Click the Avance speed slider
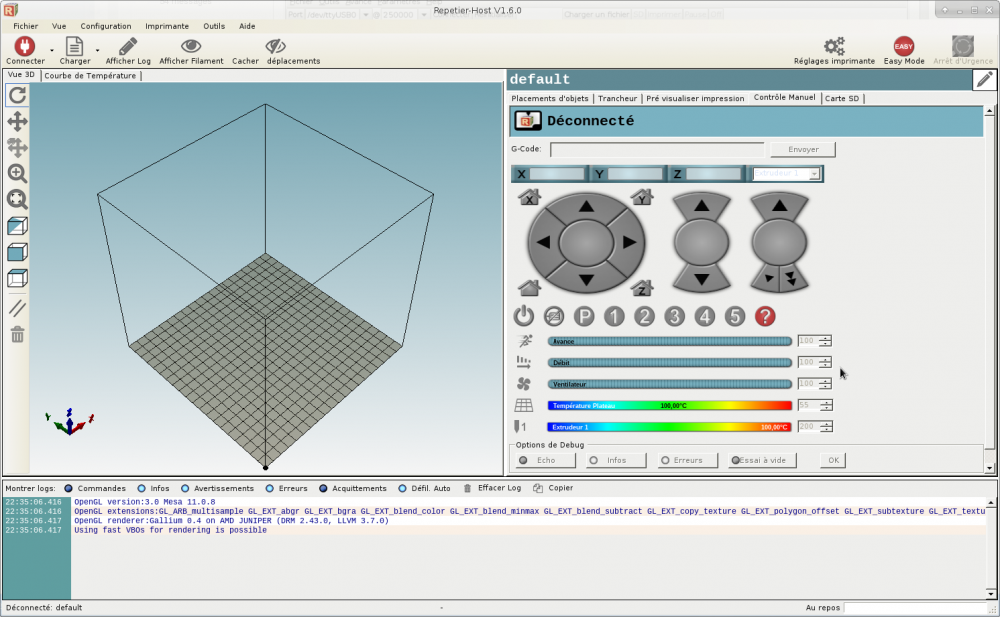The height and width of the screenshot is (617, 1000). [x=670, y=341]
